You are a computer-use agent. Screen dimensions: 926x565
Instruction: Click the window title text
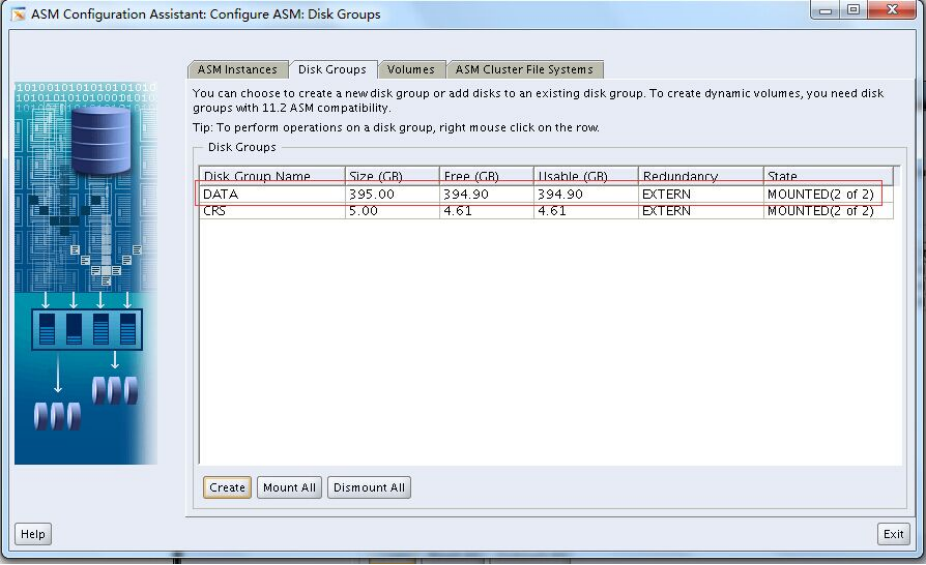click(x=206, y=14)
